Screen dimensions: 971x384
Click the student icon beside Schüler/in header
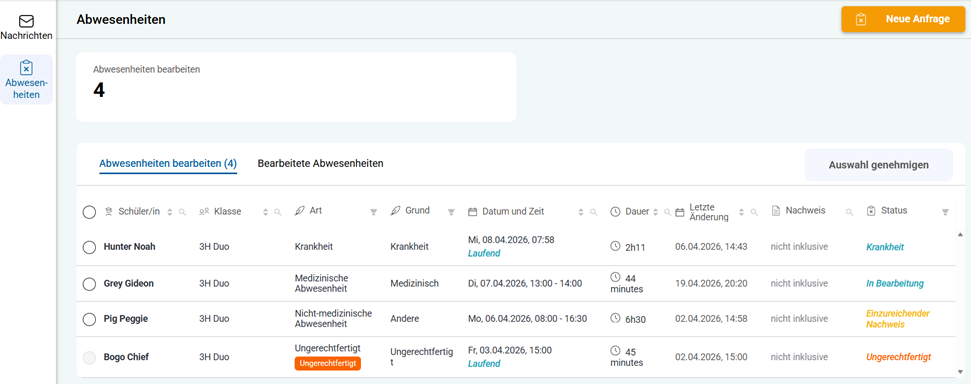click(x=109, y=211)
